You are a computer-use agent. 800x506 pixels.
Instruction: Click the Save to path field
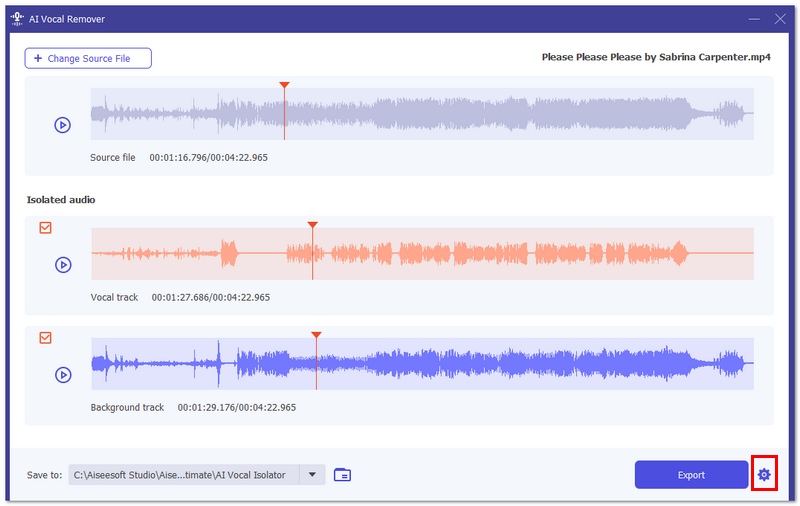(185, 475)
